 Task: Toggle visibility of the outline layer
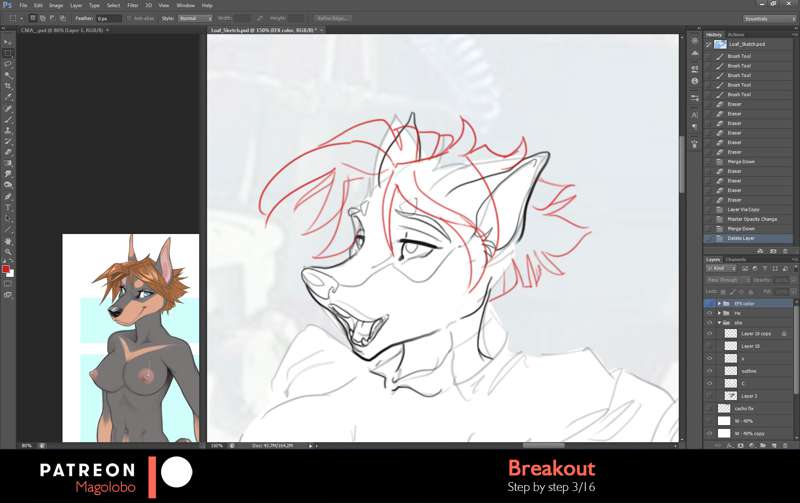click(x=710, y=371)
